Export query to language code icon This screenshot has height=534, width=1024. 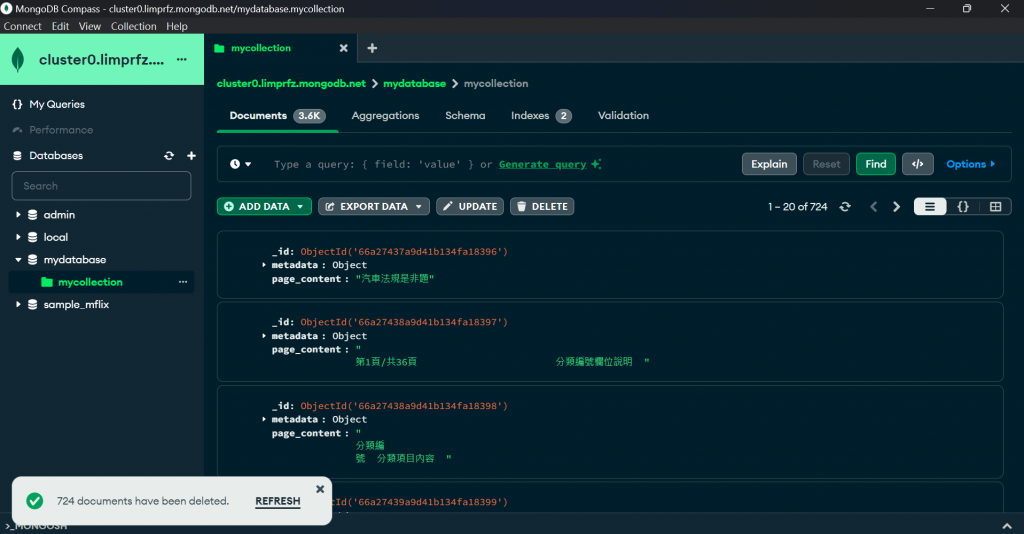tap(918, 164)
